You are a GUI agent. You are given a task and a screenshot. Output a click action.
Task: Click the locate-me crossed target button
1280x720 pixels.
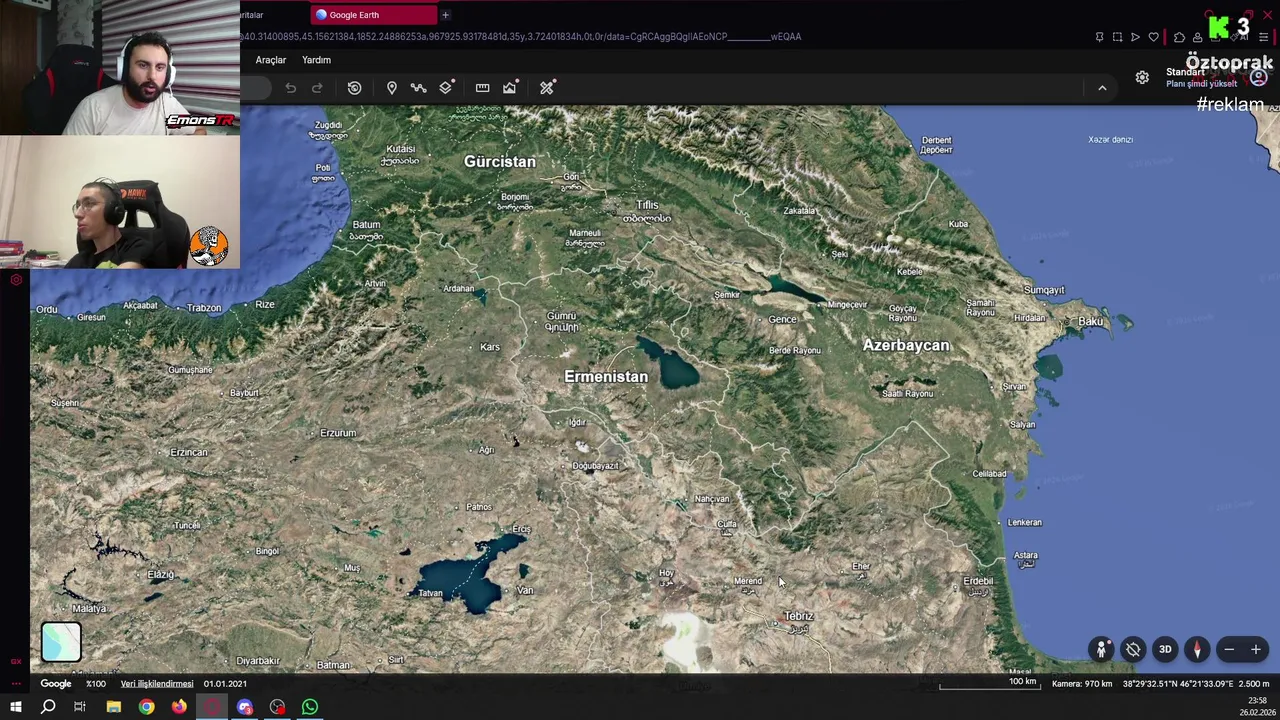pos(1133,650)
